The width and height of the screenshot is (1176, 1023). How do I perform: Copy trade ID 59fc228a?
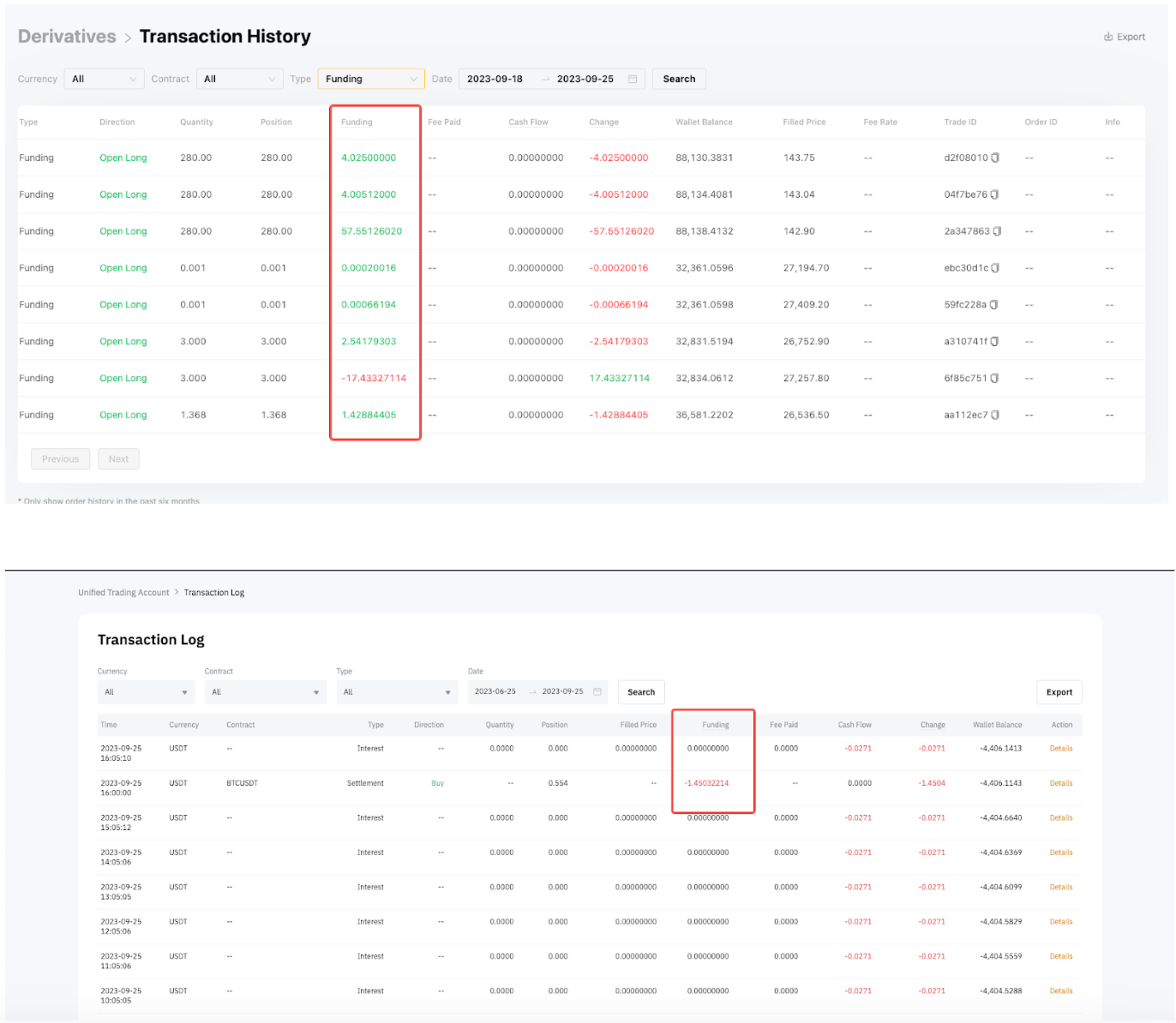coord(993,305)
